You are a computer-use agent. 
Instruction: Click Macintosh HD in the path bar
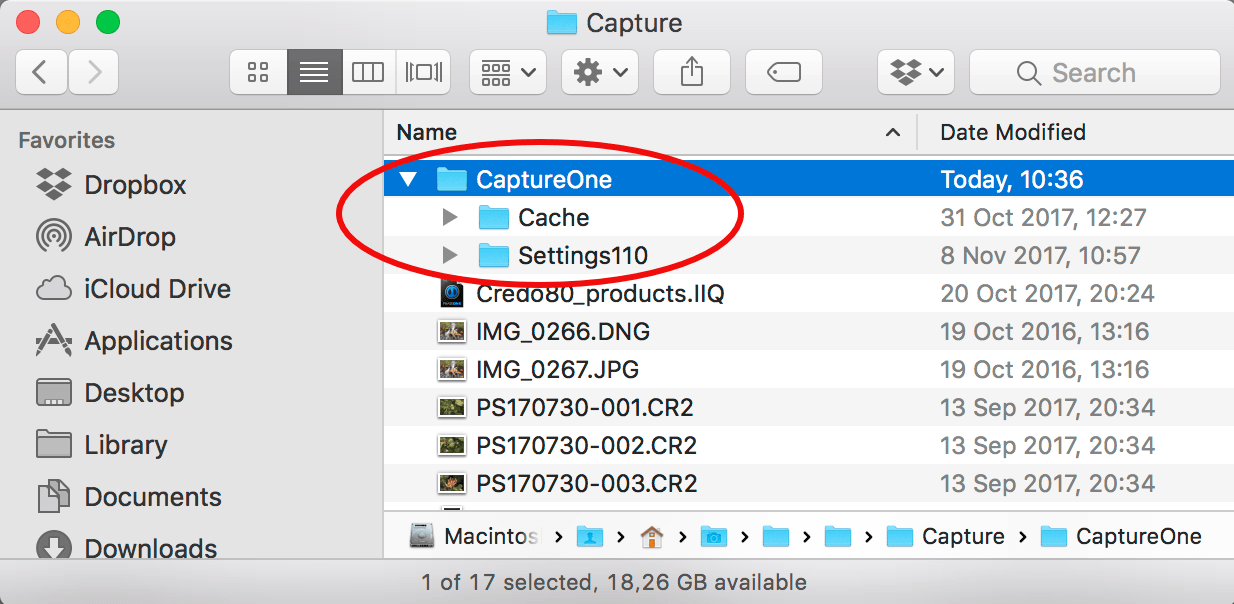(474, 537)
